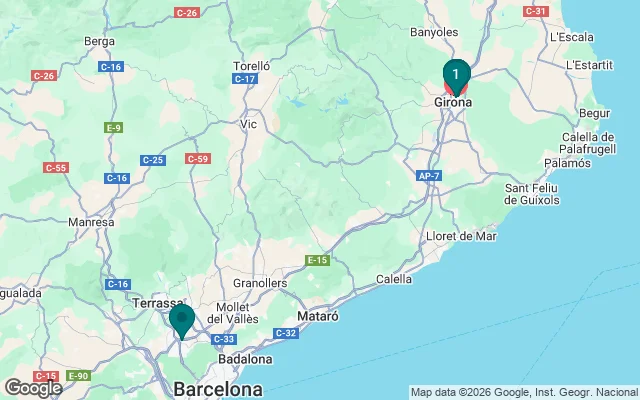This screenshot has height=400, width=640.
Task: Click the Vic town label
Action: click(x=248, y=124)
